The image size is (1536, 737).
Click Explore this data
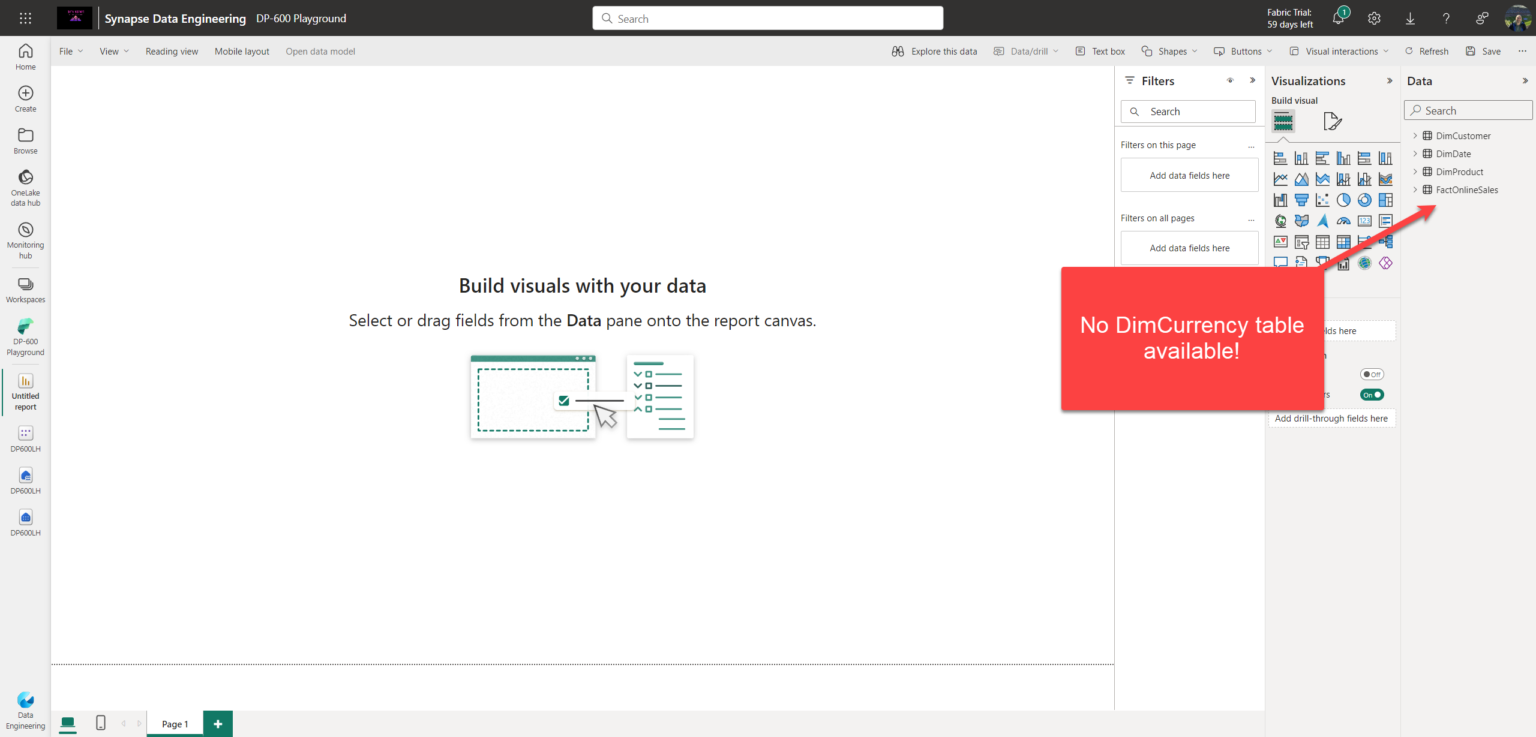pos(934,51)
